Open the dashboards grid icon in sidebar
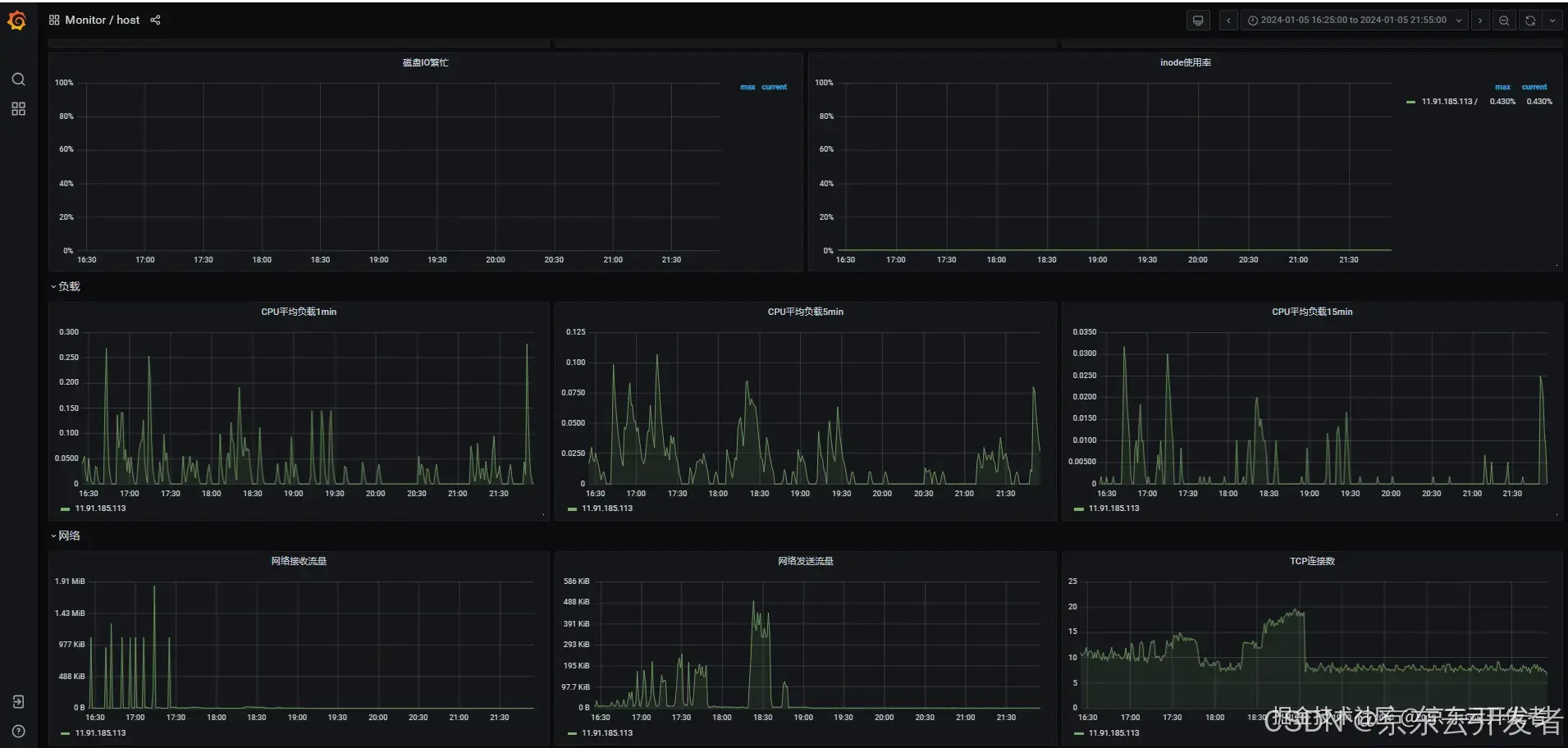This screenshot has width=1568, height=748. point(18,109)
